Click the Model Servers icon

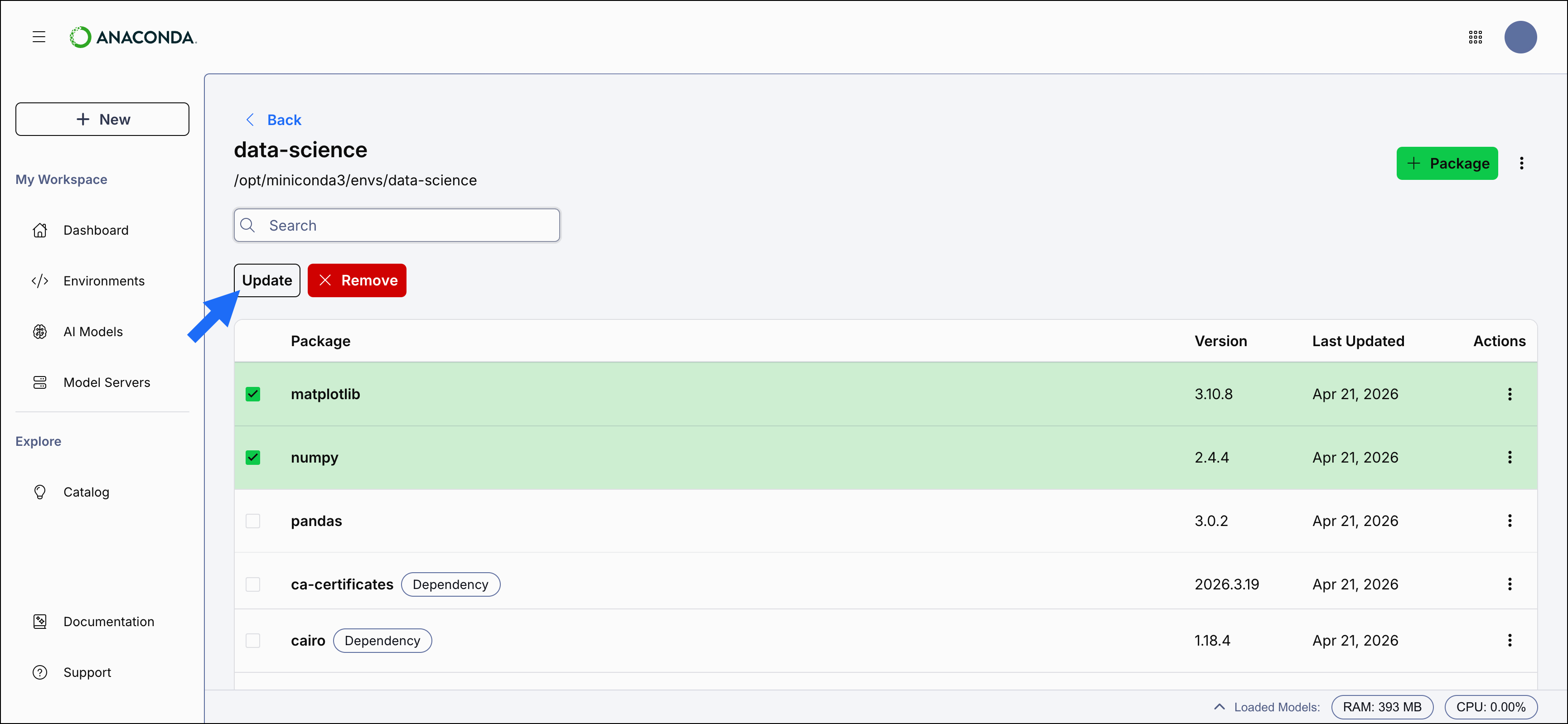(40, 382)
